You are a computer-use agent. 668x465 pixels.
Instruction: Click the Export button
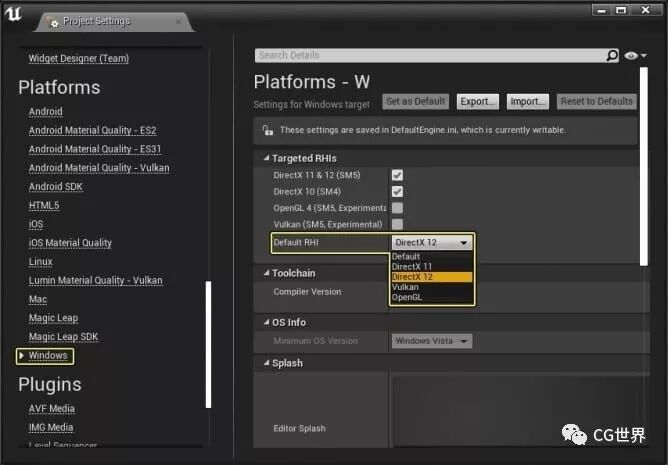478,101
